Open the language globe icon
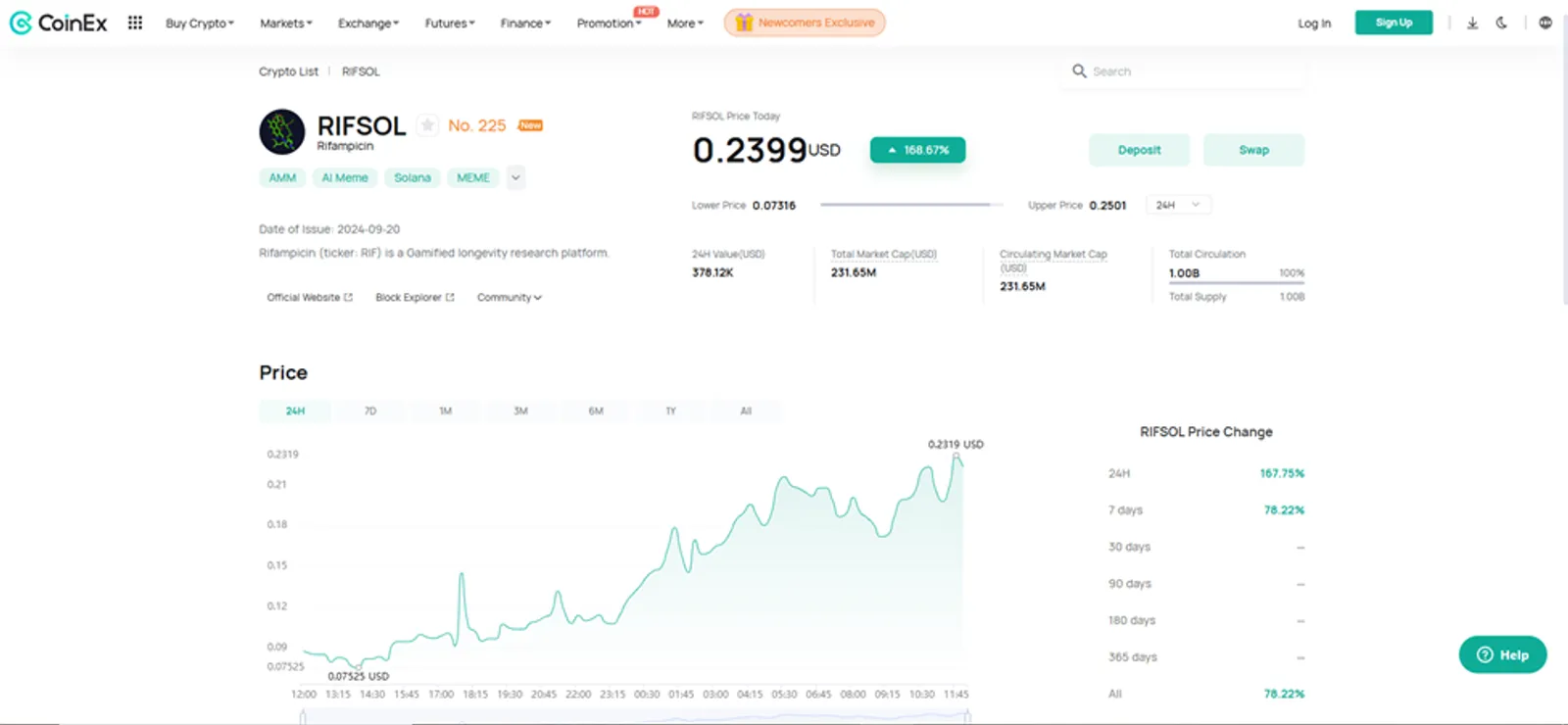Image resolution: width=1568 pixels, height=725 pixels. click(1545, 23)
